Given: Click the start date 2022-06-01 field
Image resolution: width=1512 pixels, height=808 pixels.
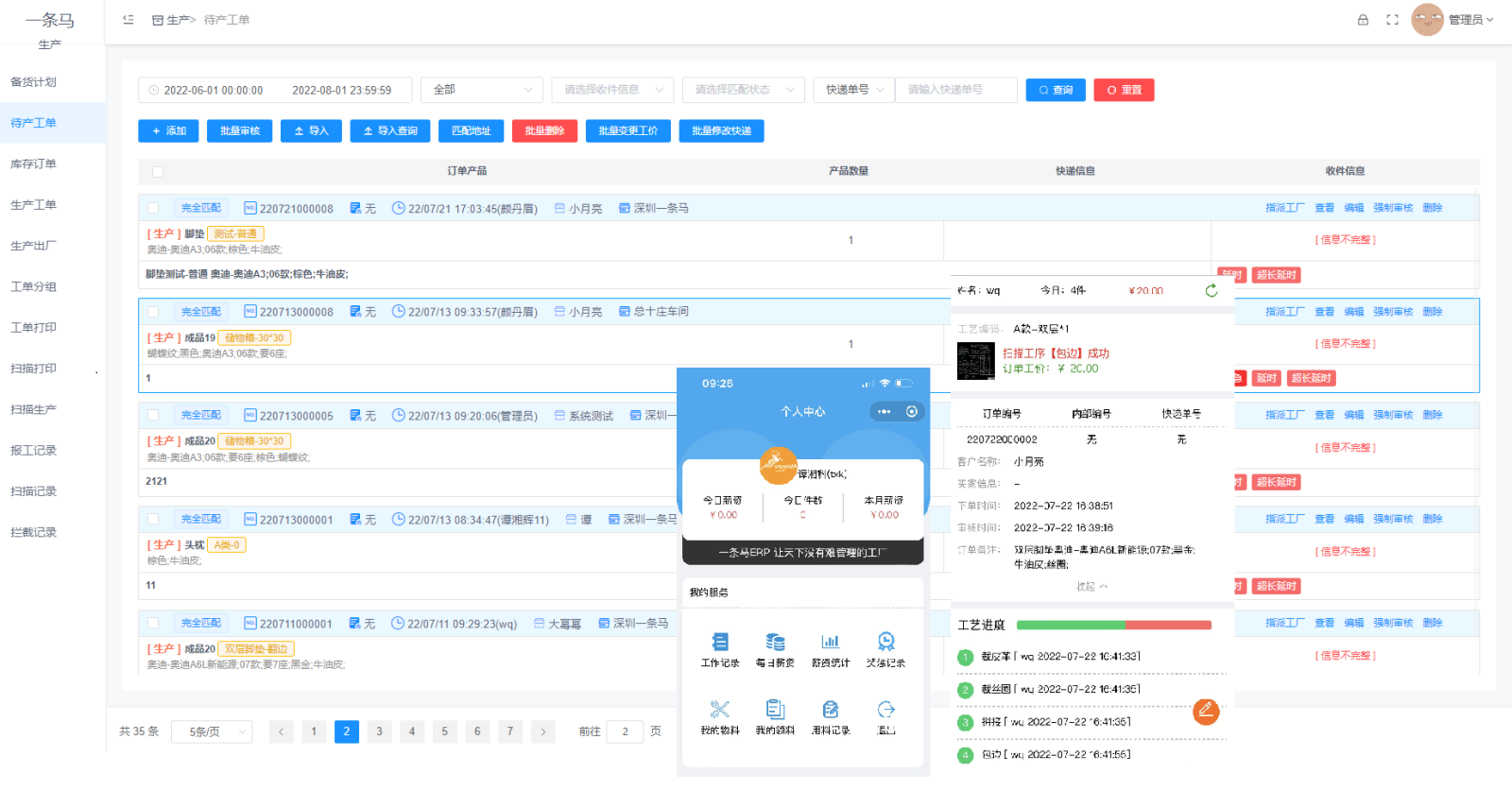Looking at the screenshot, I should [x=214, y=91].
